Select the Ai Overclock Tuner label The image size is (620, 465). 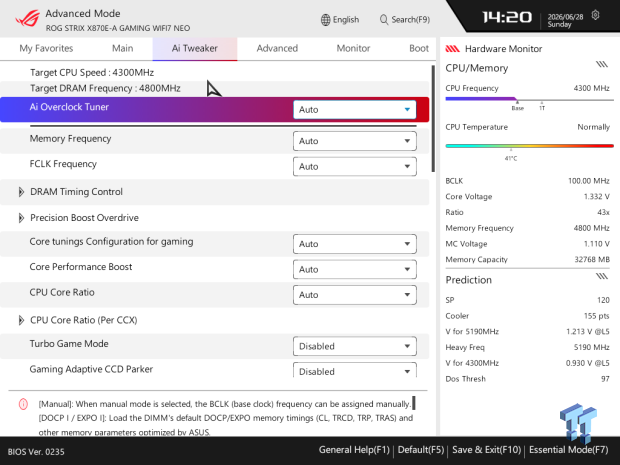click(69, 107)
